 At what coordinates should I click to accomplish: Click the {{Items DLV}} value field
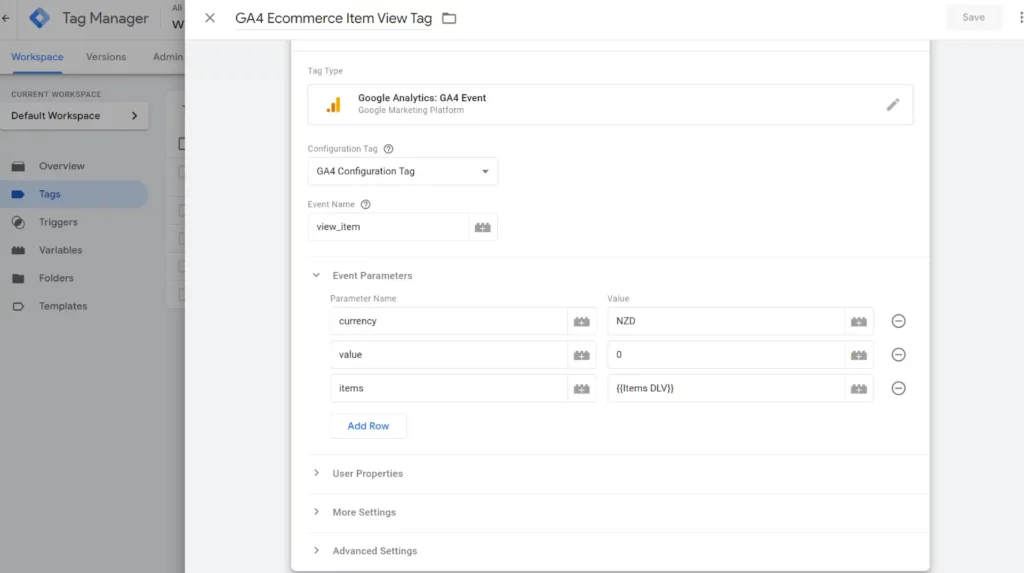click(726, 388)
